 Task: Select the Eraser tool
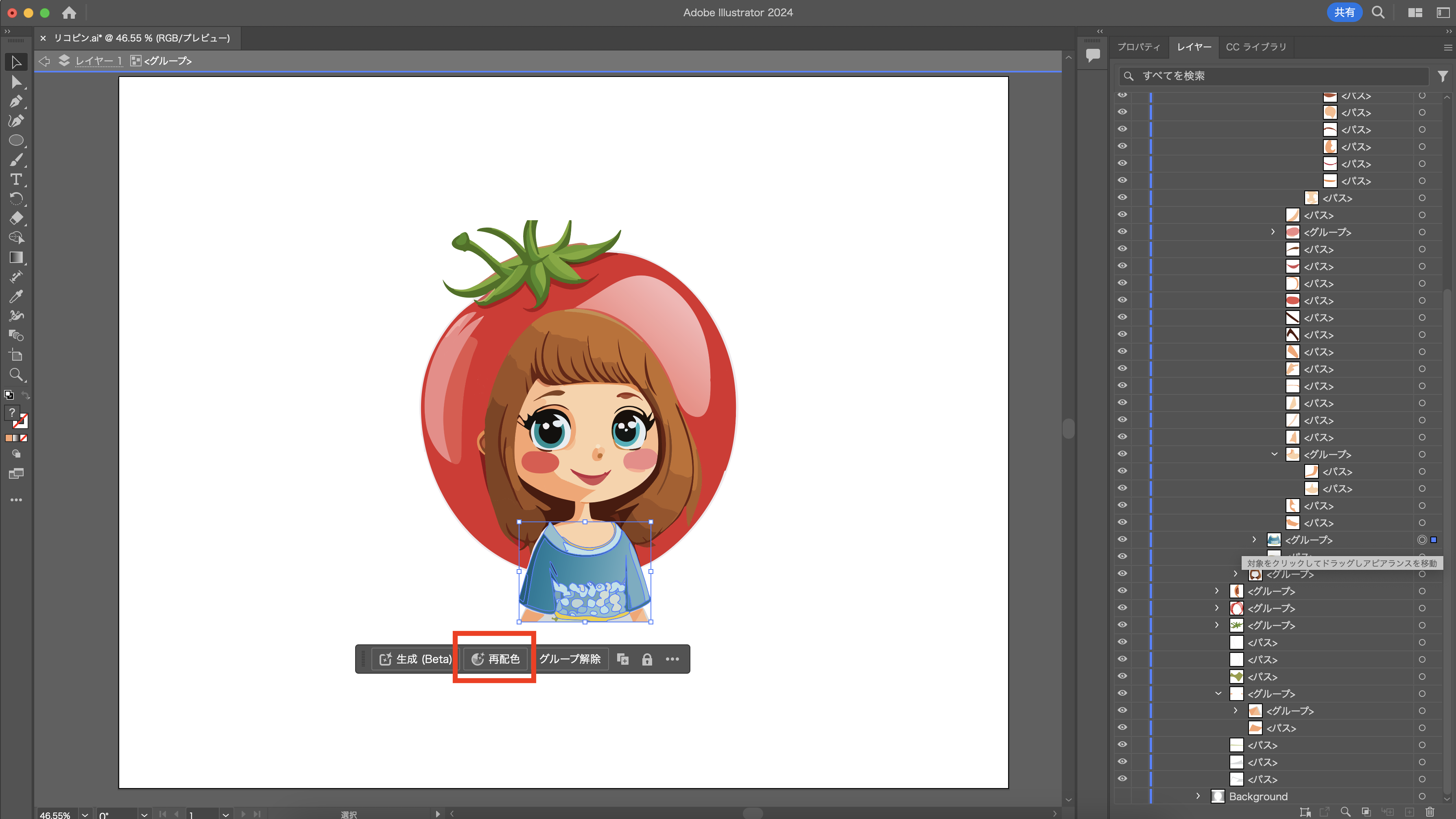[x=16, y=218]
